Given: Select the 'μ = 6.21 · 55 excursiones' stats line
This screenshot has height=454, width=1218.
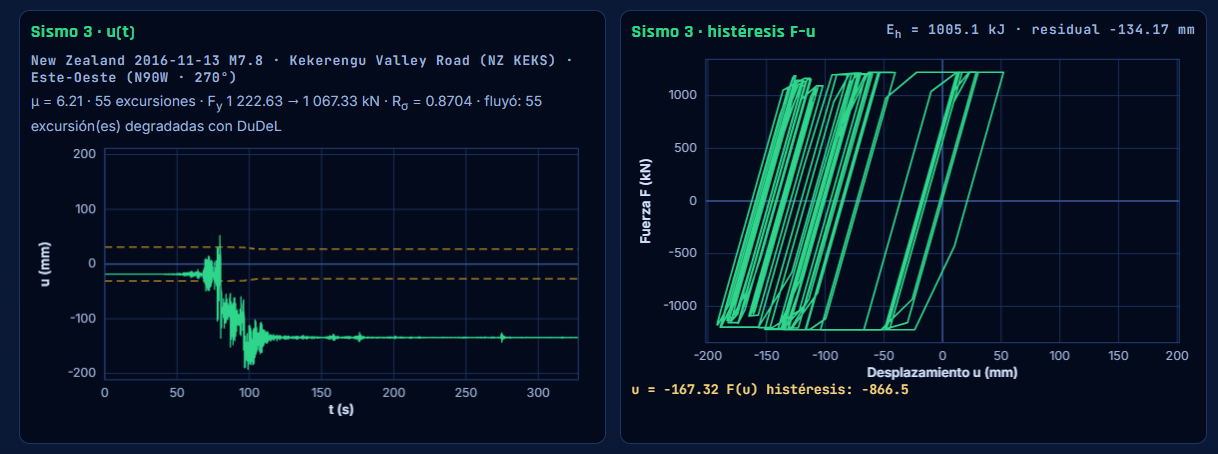Looking at the screenshot, I should click(286, 101).
